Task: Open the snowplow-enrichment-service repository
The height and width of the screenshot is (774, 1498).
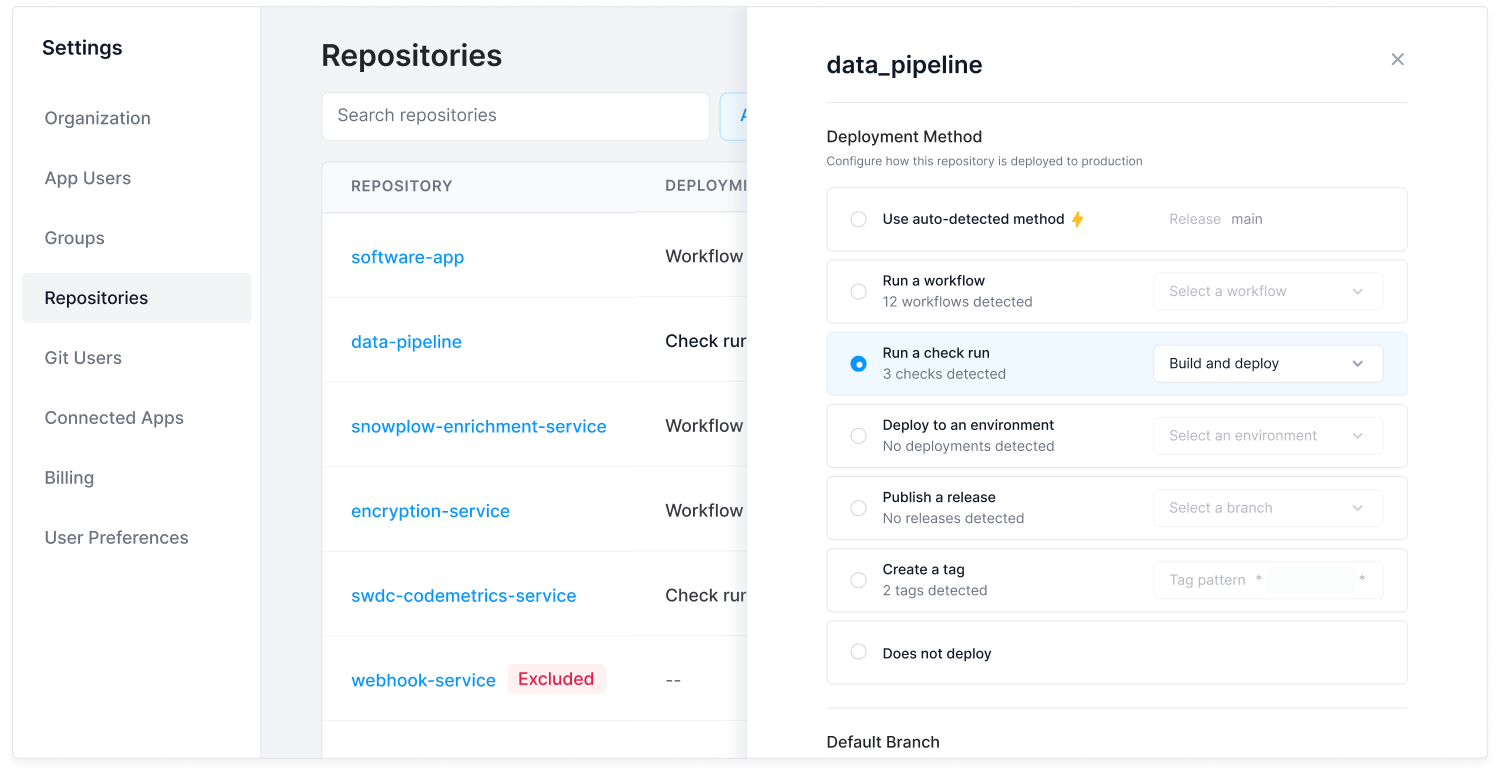Action: pyautogui.click(x=478, y=426)
